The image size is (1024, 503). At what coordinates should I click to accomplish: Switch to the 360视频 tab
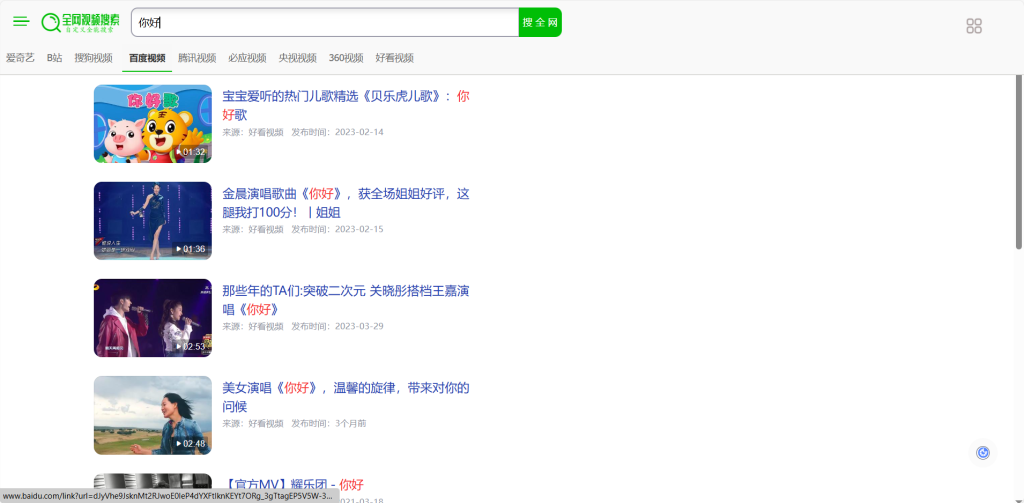[x=346, y=58]
